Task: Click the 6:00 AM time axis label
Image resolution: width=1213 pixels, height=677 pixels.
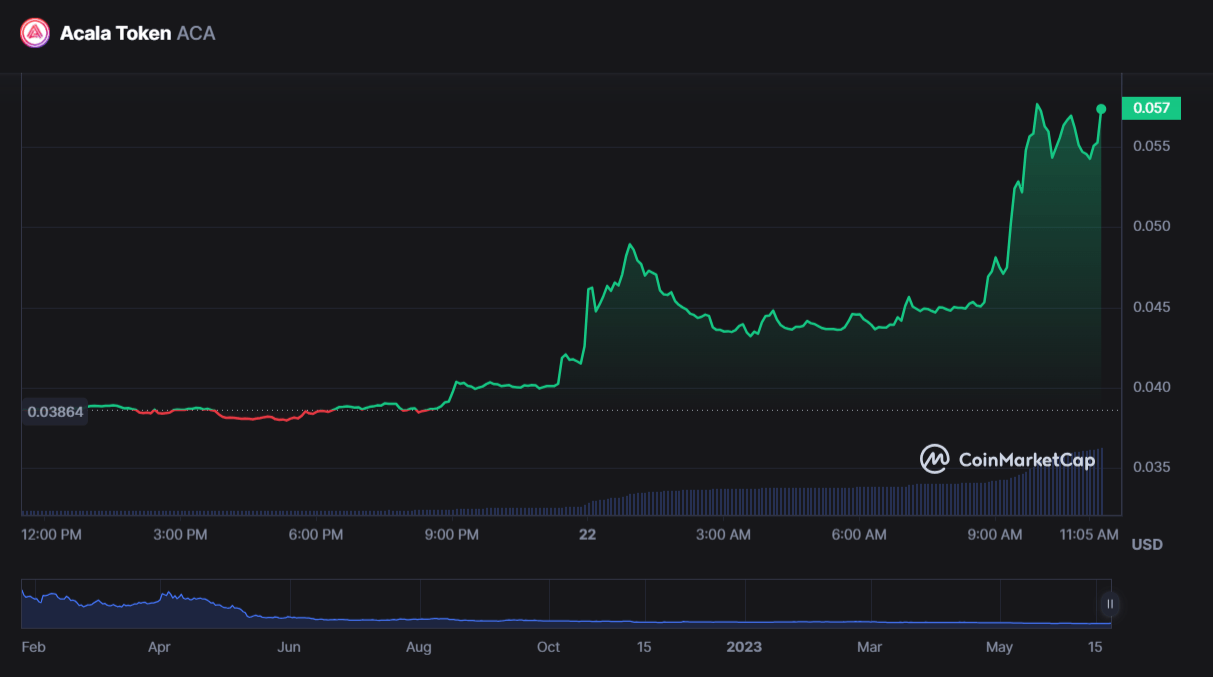Action: pyautogui.click(x=859, y=535)
